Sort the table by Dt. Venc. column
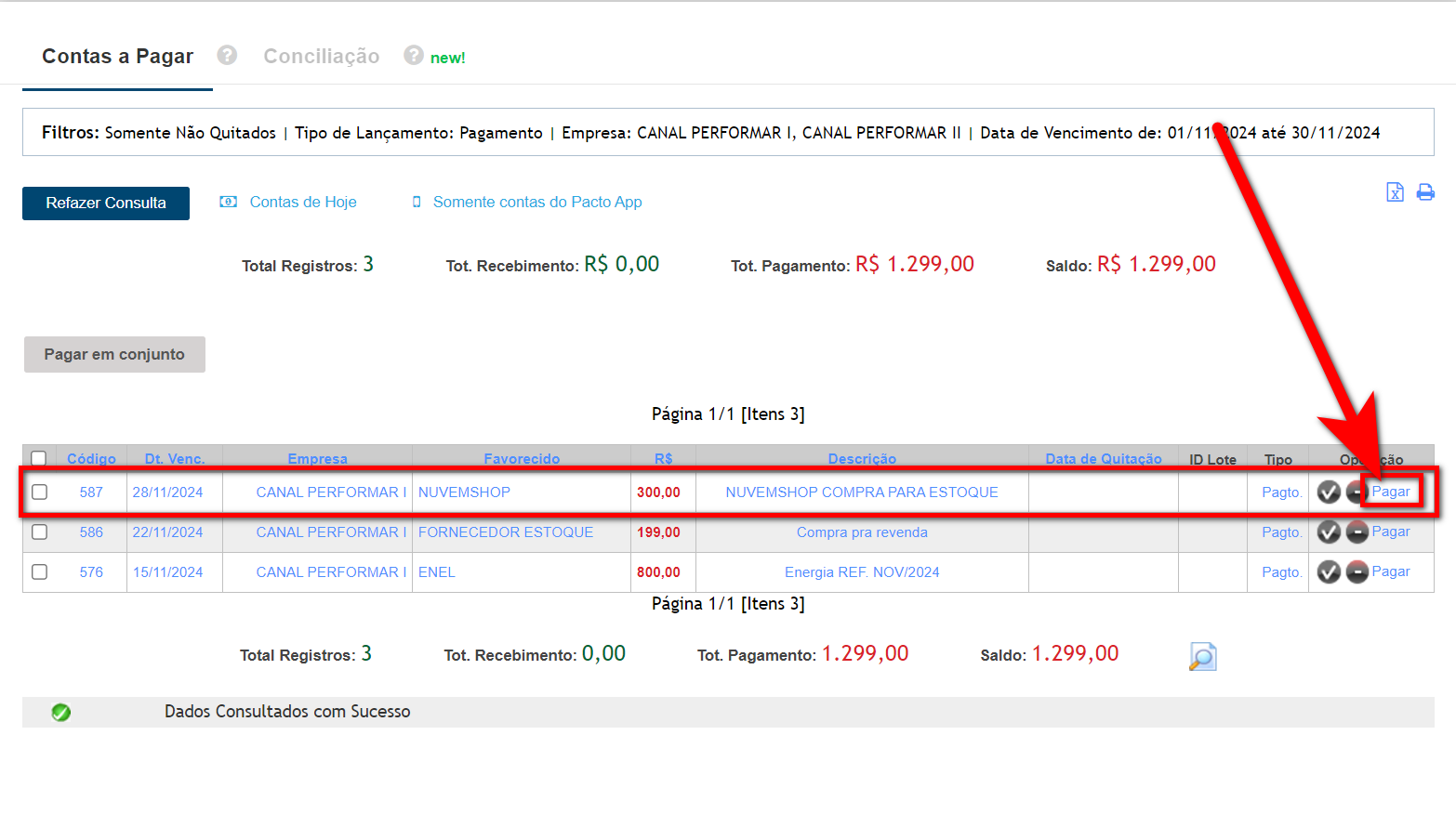This screenshot has height=814, width=1456. point(175,458)
